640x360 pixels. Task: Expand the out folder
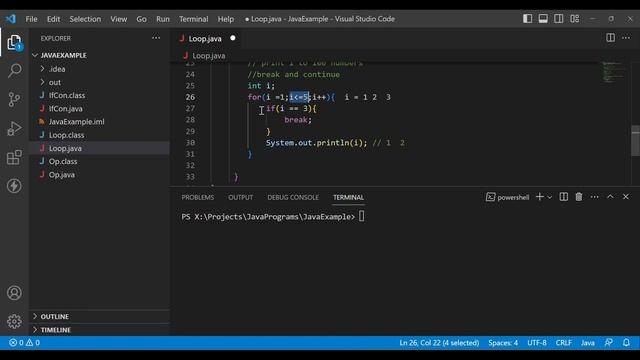(99, 82)
